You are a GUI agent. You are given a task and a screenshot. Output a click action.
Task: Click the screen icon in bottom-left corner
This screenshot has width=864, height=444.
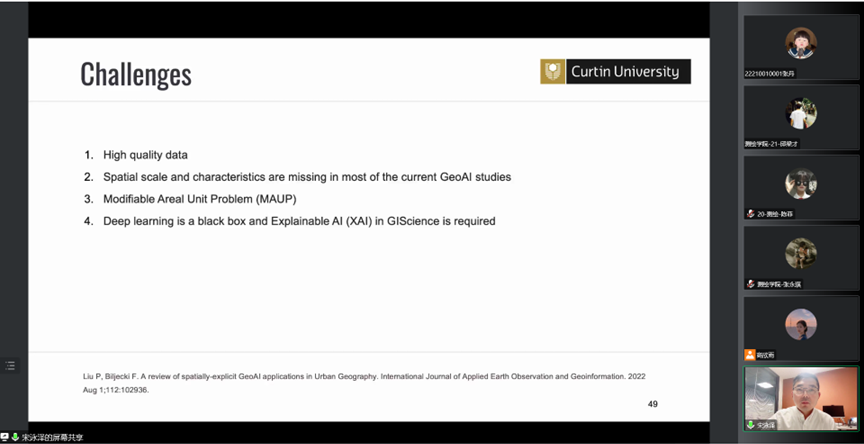tap(5, 437)
